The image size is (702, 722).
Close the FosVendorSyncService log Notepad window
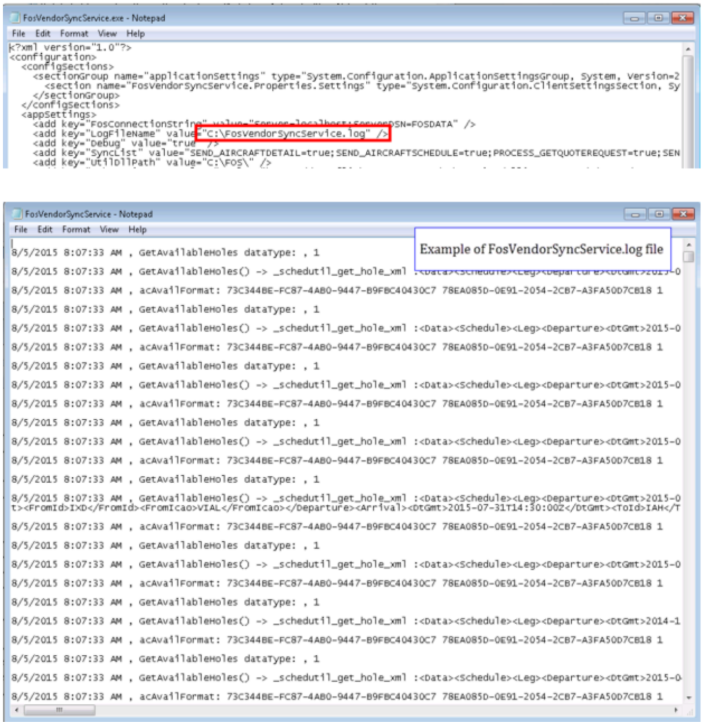tap(681, 214)
